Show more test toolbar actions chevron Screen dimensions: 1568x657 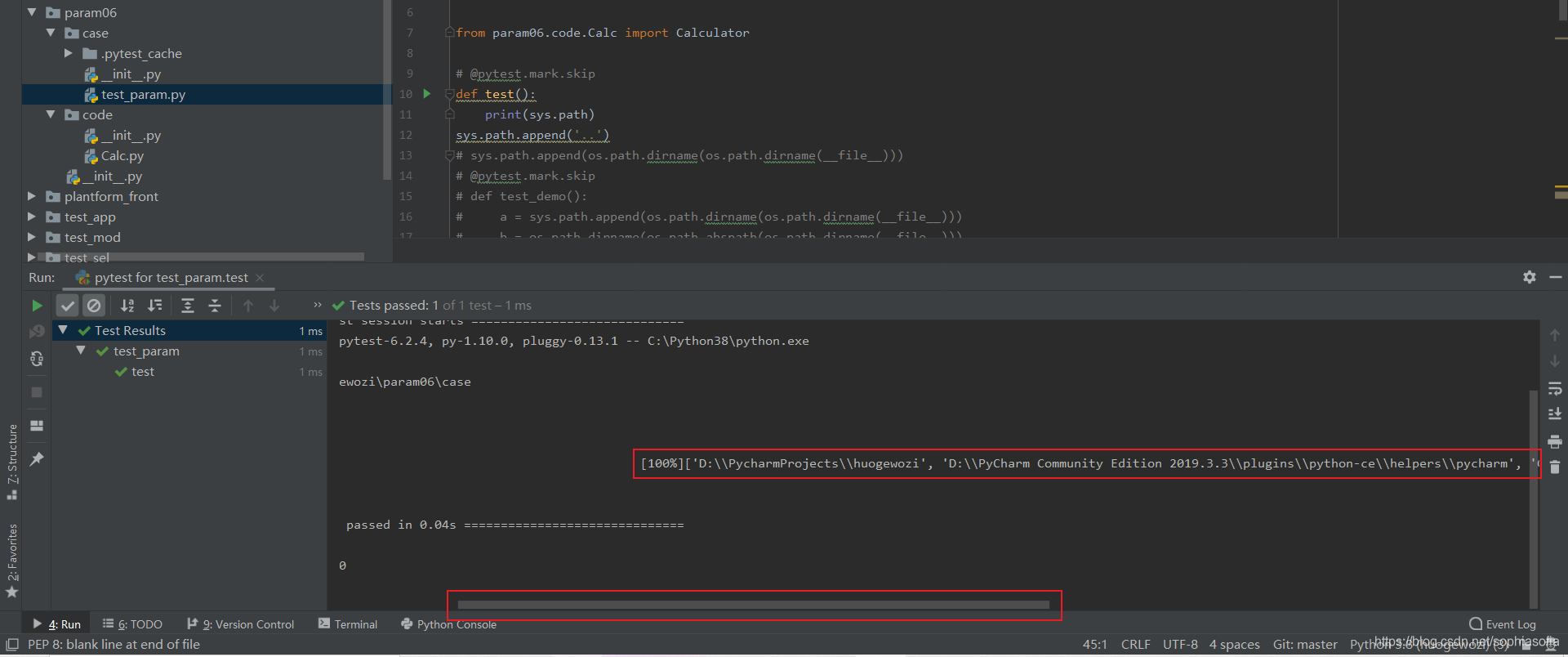pyautogui.click(x=318, y=305)
